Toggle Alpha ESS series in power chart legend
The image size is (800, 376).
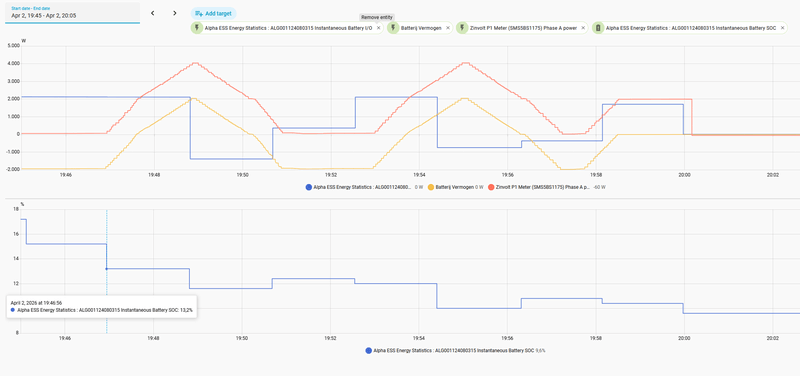[364, 187]
